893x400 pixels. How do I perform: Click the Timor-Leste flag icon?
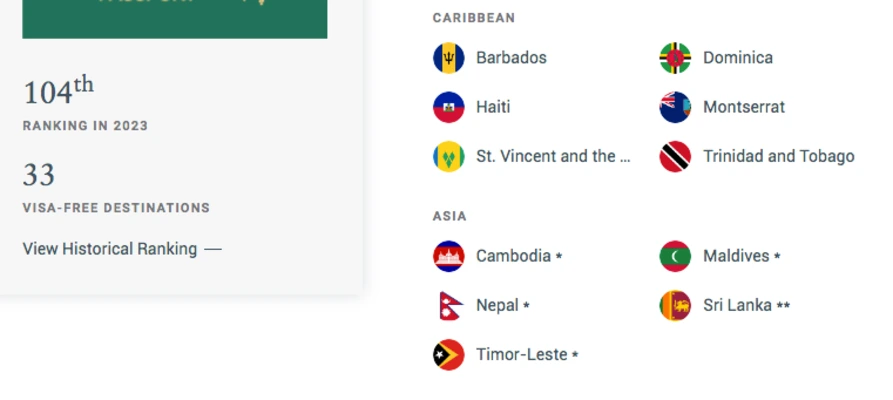click(x=449, y=355)
